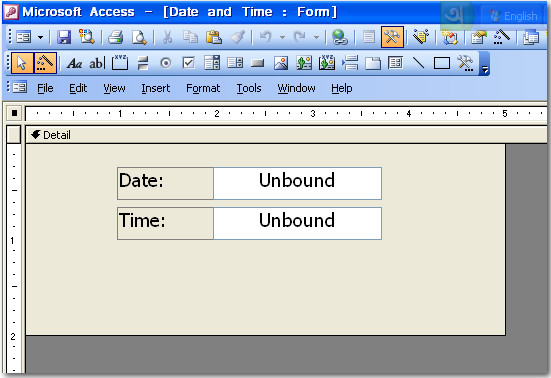Open the View menu
The width and height of the screenshot is (551, 378).
pos(114,88)
